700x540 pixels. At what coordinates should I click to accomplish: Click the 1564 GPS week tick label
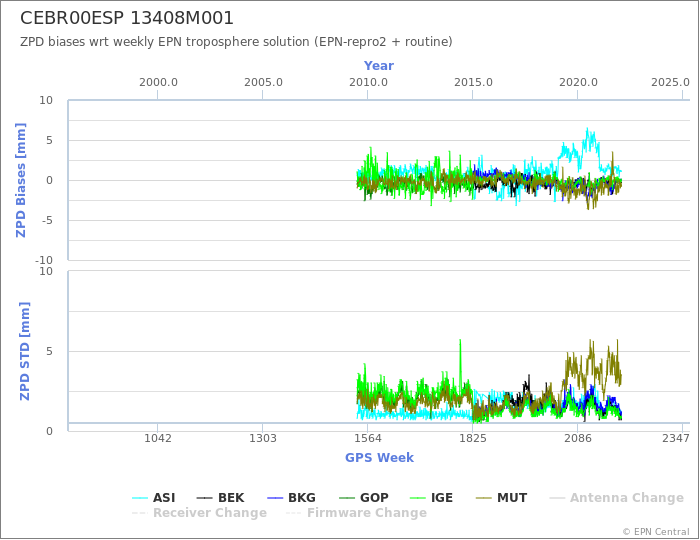click(368, 439)
